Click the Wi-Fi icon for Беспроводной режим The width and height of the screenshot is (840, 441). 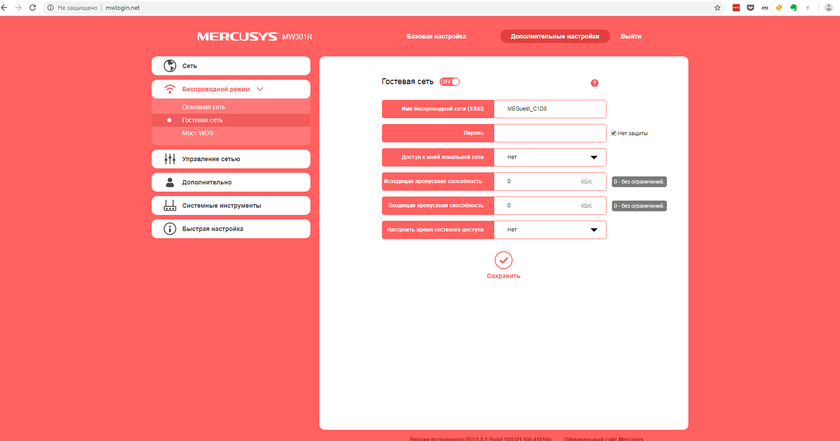click(x=170, y=89)
